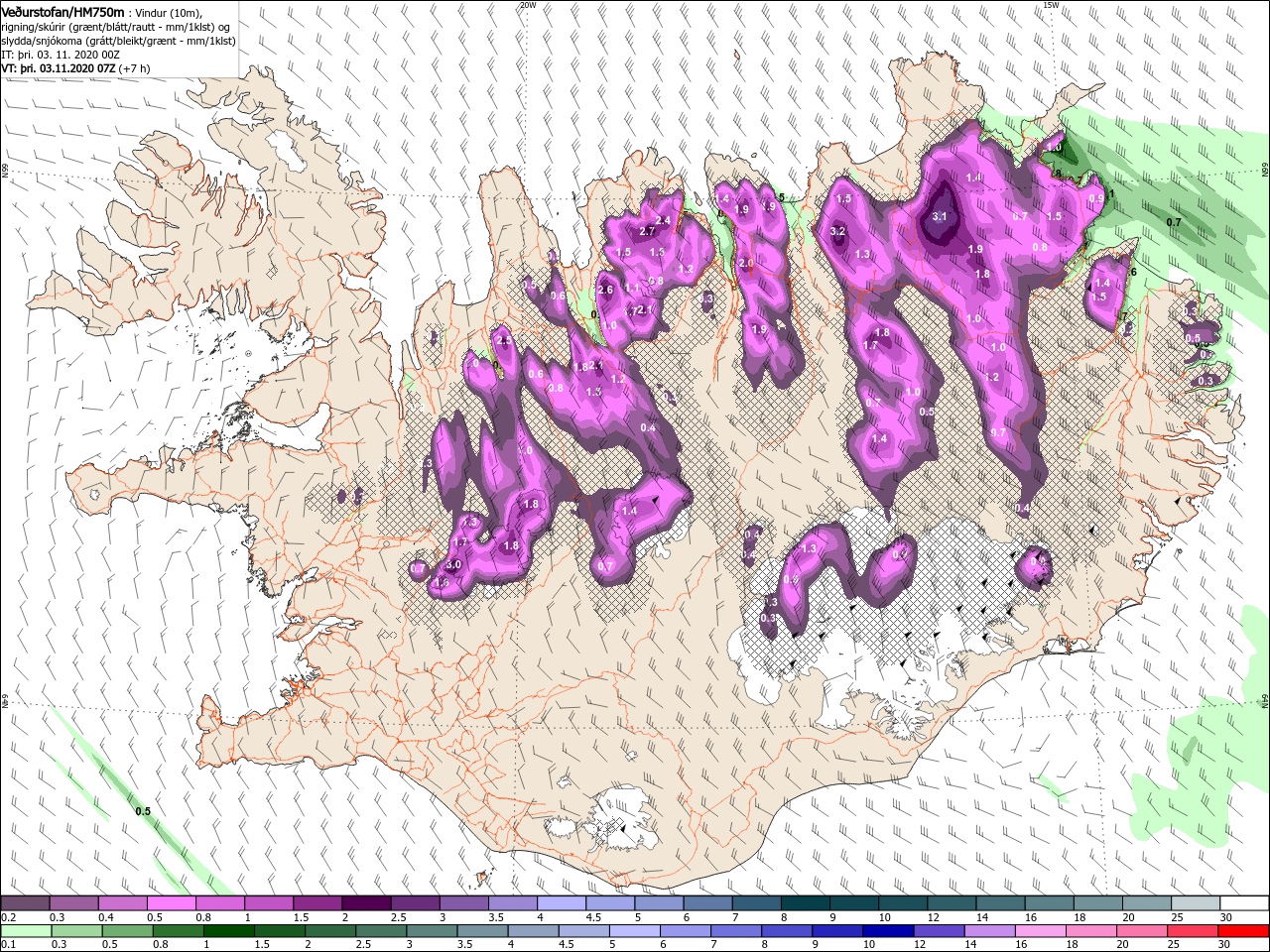Click the 2.4 snowfall value on the map
The width and height of the screenshot is (1270, 952).
click(664, 220)
